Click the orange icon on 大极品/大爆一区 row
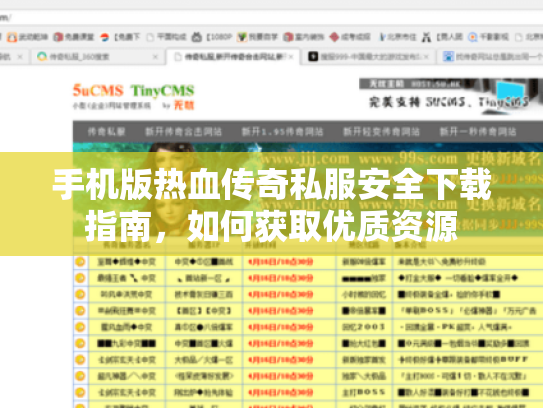The image size is (543, 408). (80, 360)
